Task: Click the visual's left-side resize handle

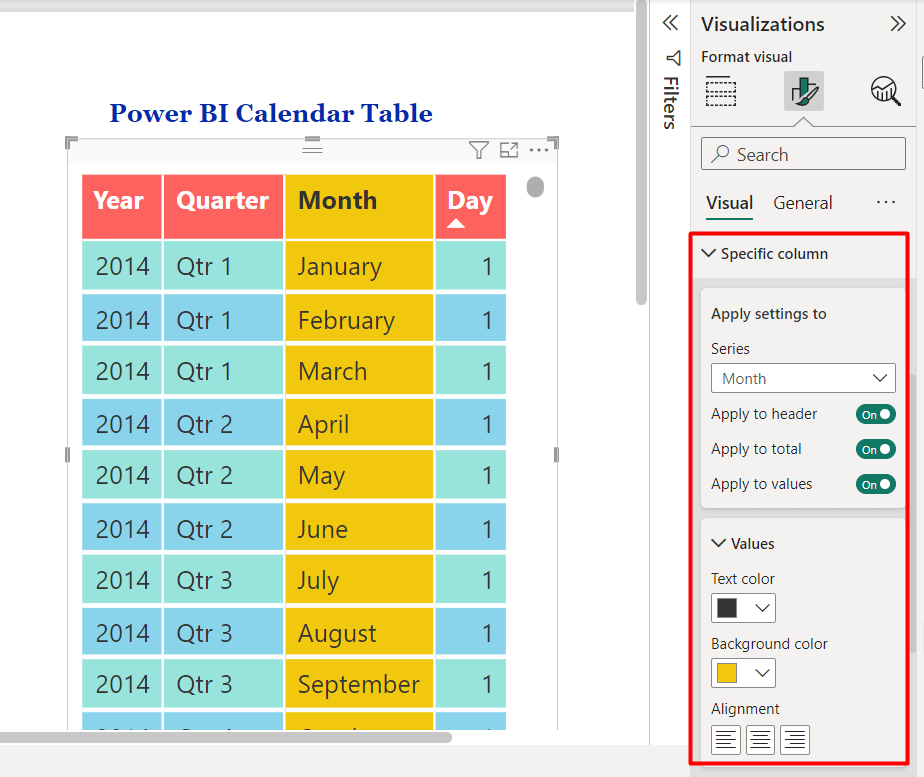Action: coord(67,454)
